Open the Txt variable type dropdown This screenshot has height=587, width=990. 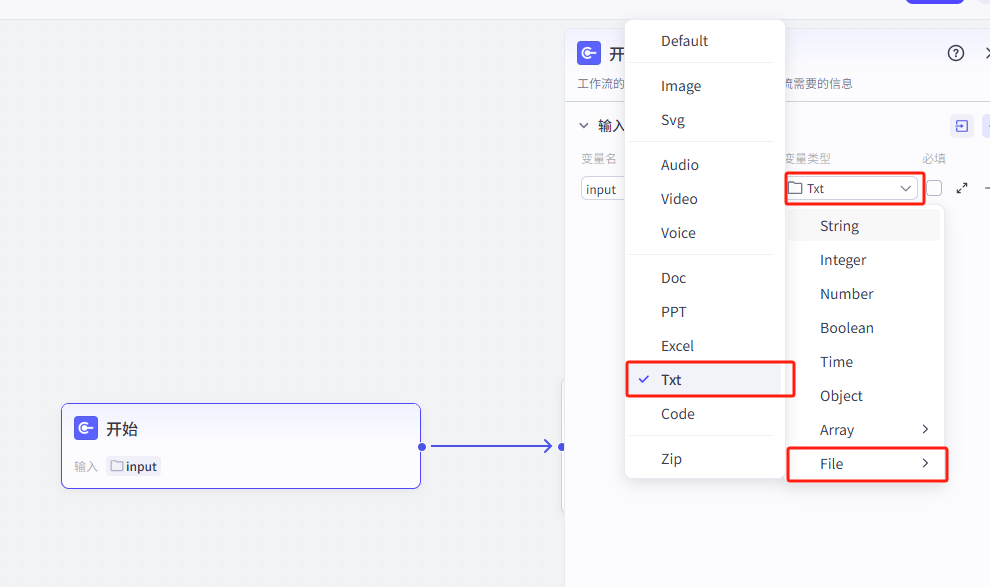click(x=852, y=188)
